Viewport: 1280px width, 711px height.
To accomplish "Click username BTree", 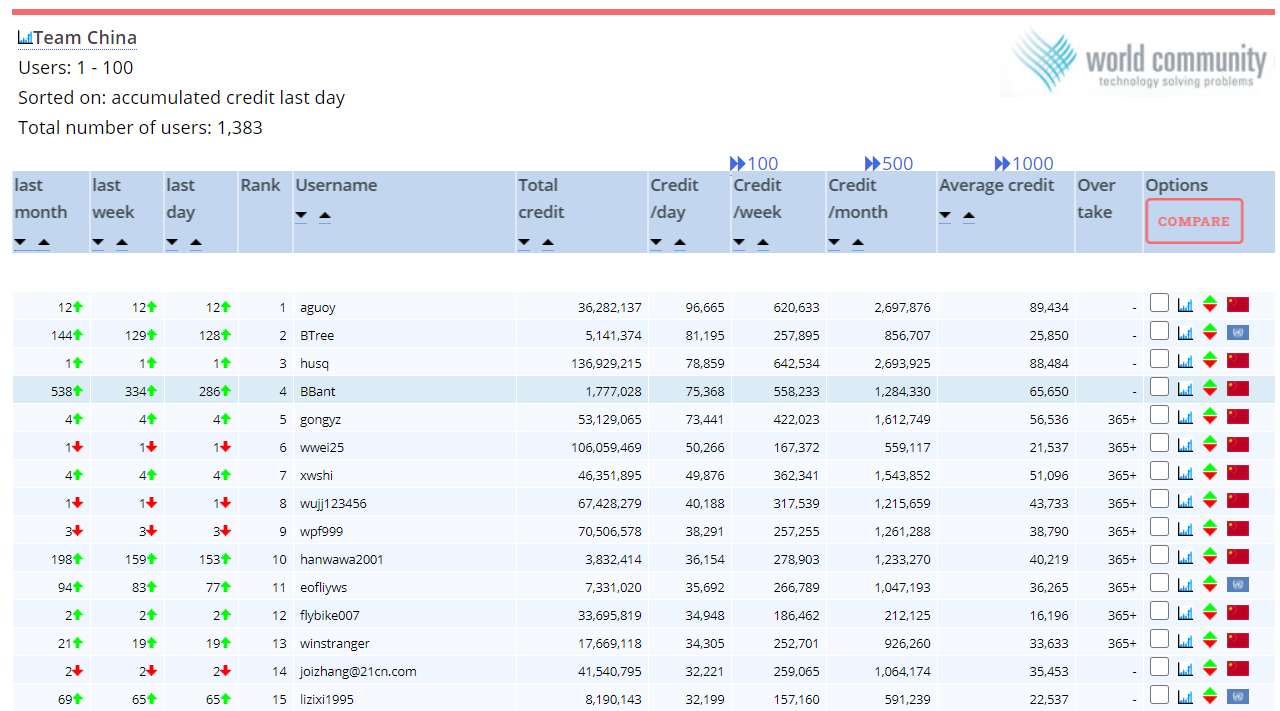I will tap(317, 335).
